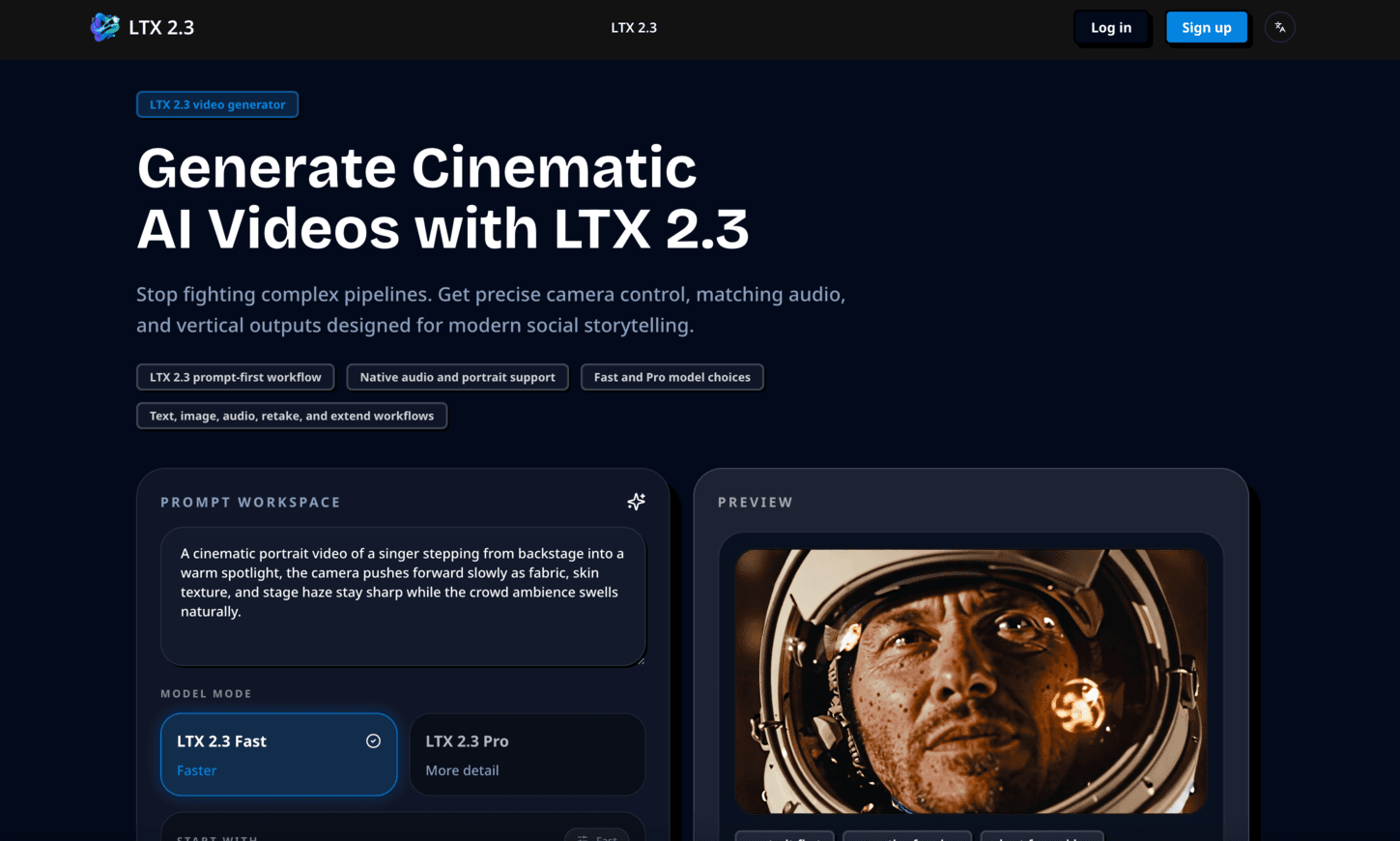
Task: Open the language translation icon top right
Action: pos(1279,27)
